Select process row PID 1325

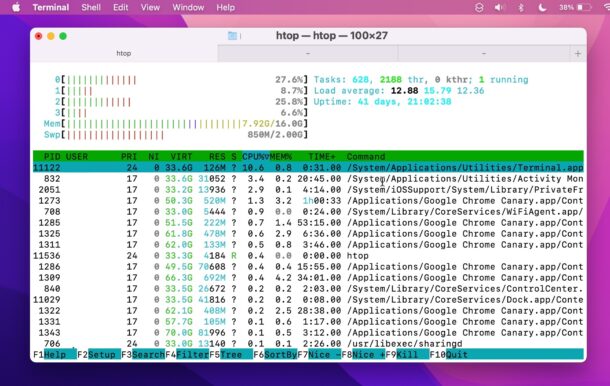click(308, 234)
